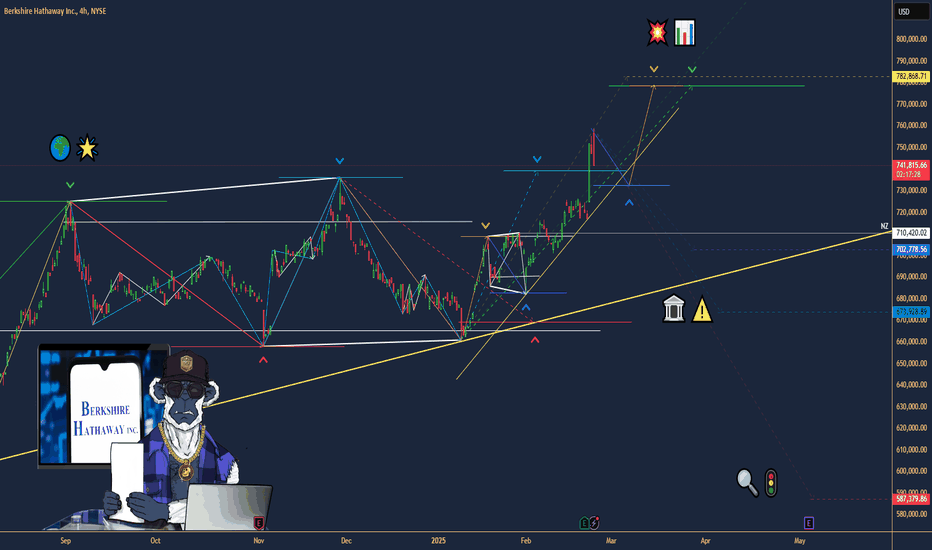Click the yellow warning triangle emoji
This screenshot has width=932, height=550.
click(x=702, y=309)
